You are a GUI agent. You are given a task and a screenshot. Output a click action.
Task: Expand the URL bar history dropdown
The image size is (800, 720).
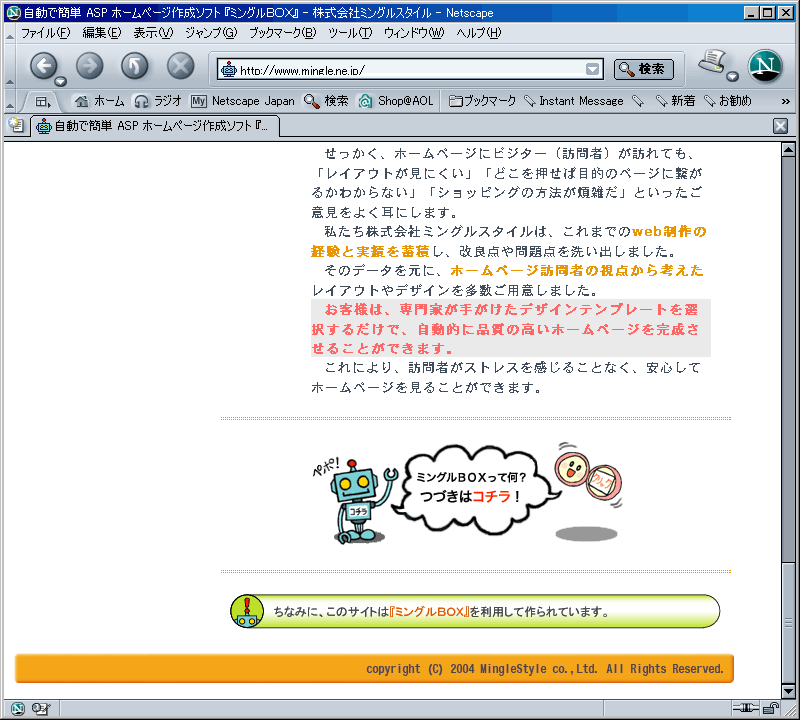tap(592, 69)
